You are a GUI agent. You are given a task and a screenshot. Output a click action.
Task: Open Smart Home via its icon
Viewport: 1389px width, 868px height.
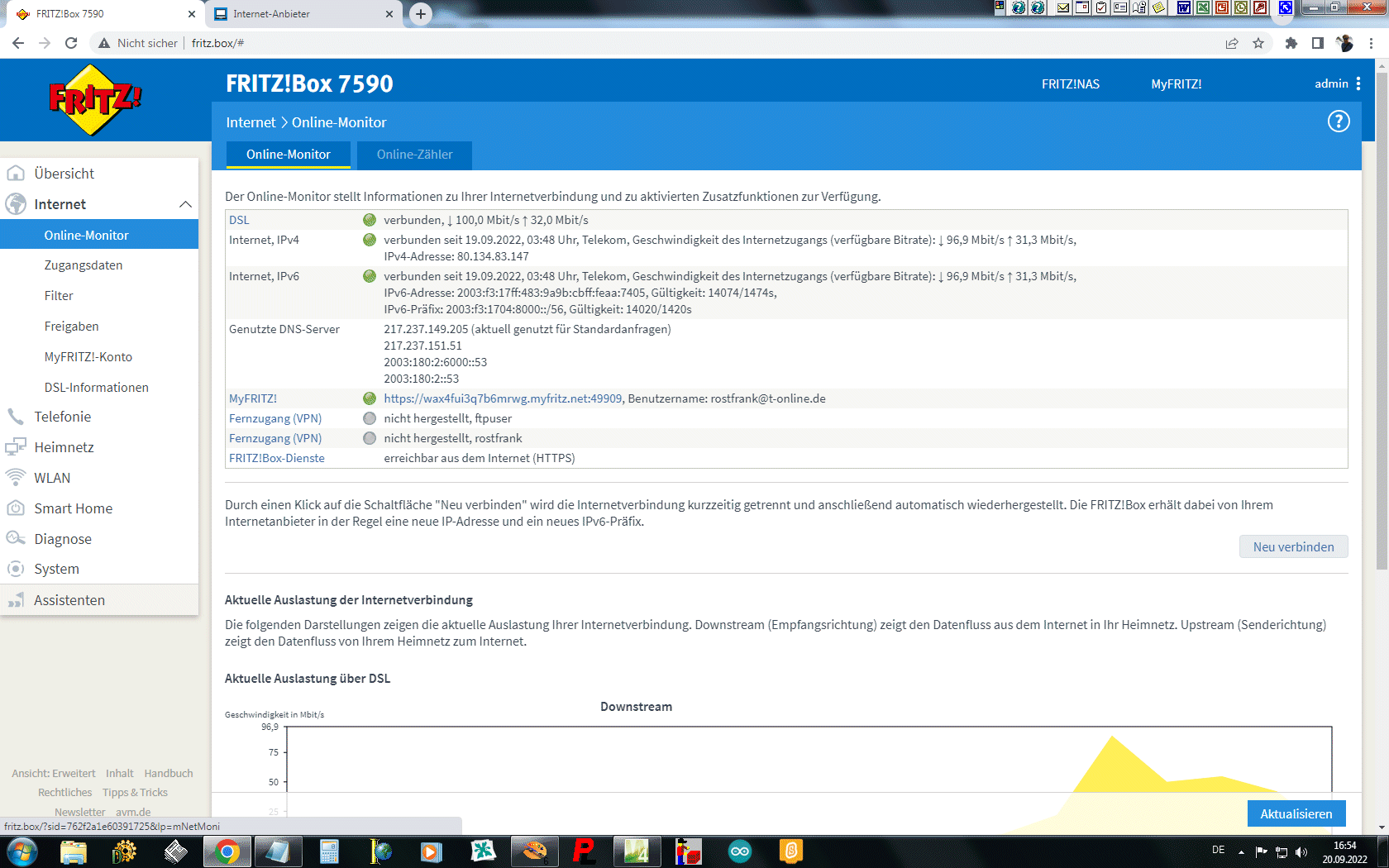point(16,508)
